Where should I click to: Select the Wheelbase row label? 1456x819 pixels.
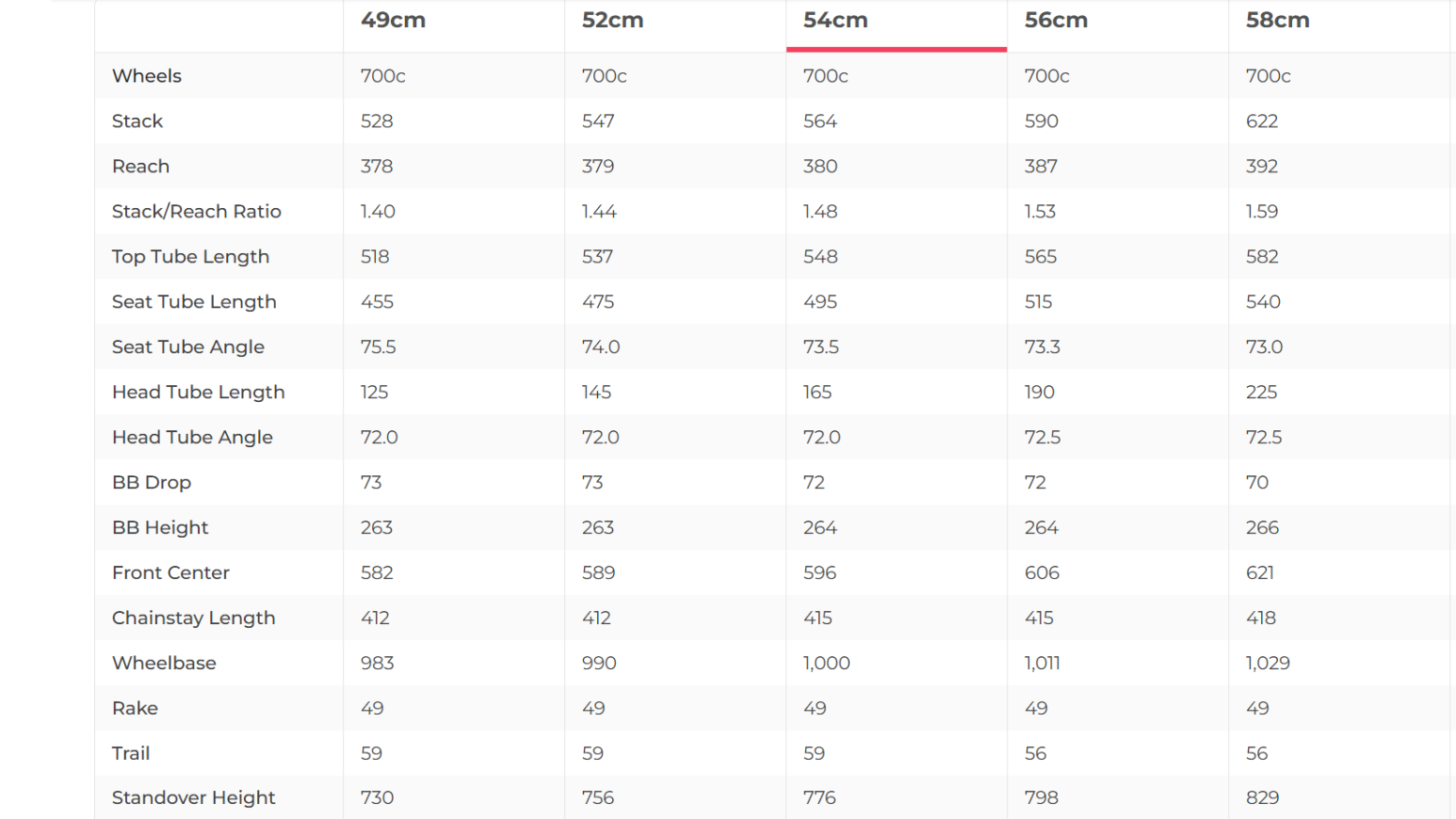[165, 664]
